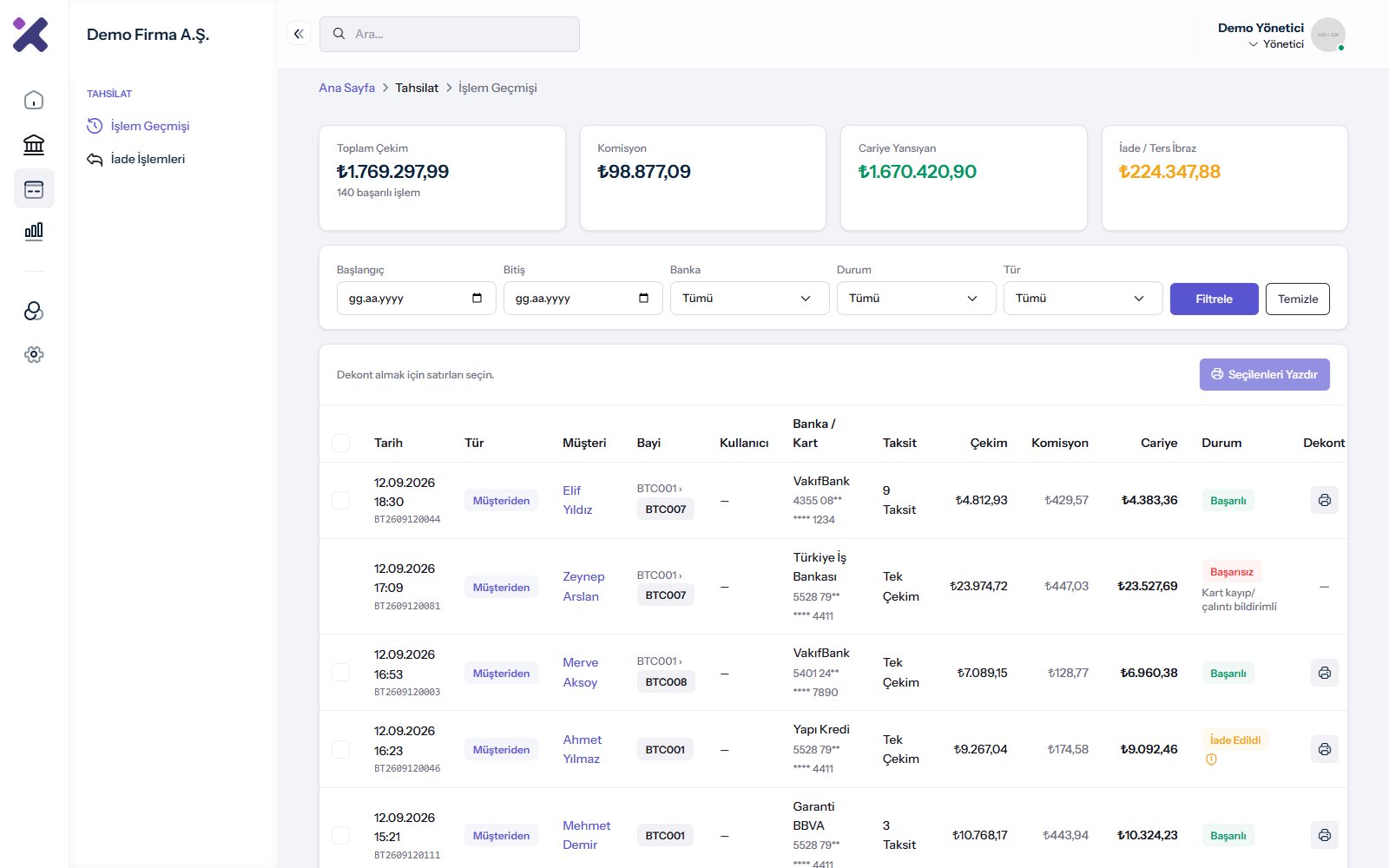1389x868 pixels.
Task: Select the card payments sidebar icon
Action: point(34,188)
